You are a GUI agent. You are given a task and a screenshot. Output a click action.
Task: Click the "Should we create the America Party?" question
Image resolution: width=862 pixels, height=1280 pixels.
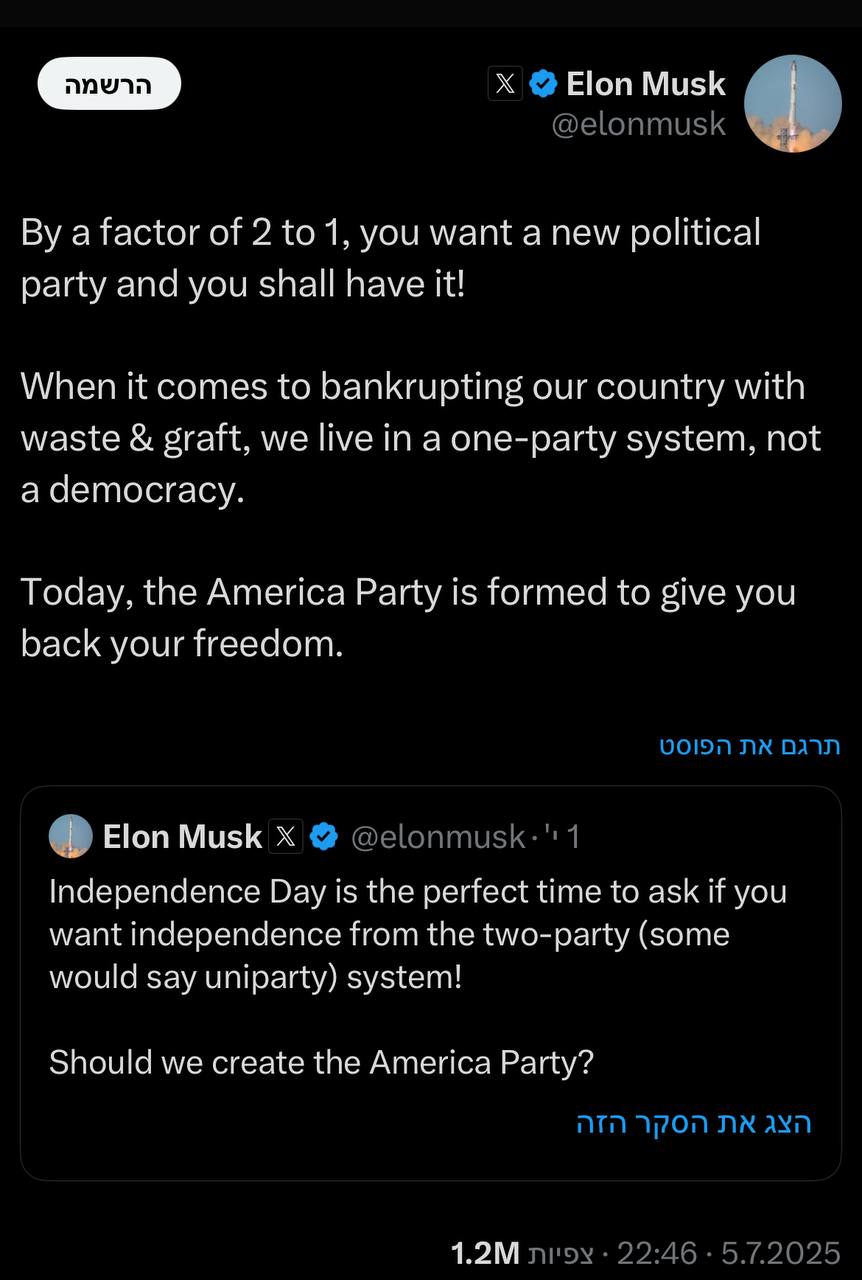point(321,1061)
